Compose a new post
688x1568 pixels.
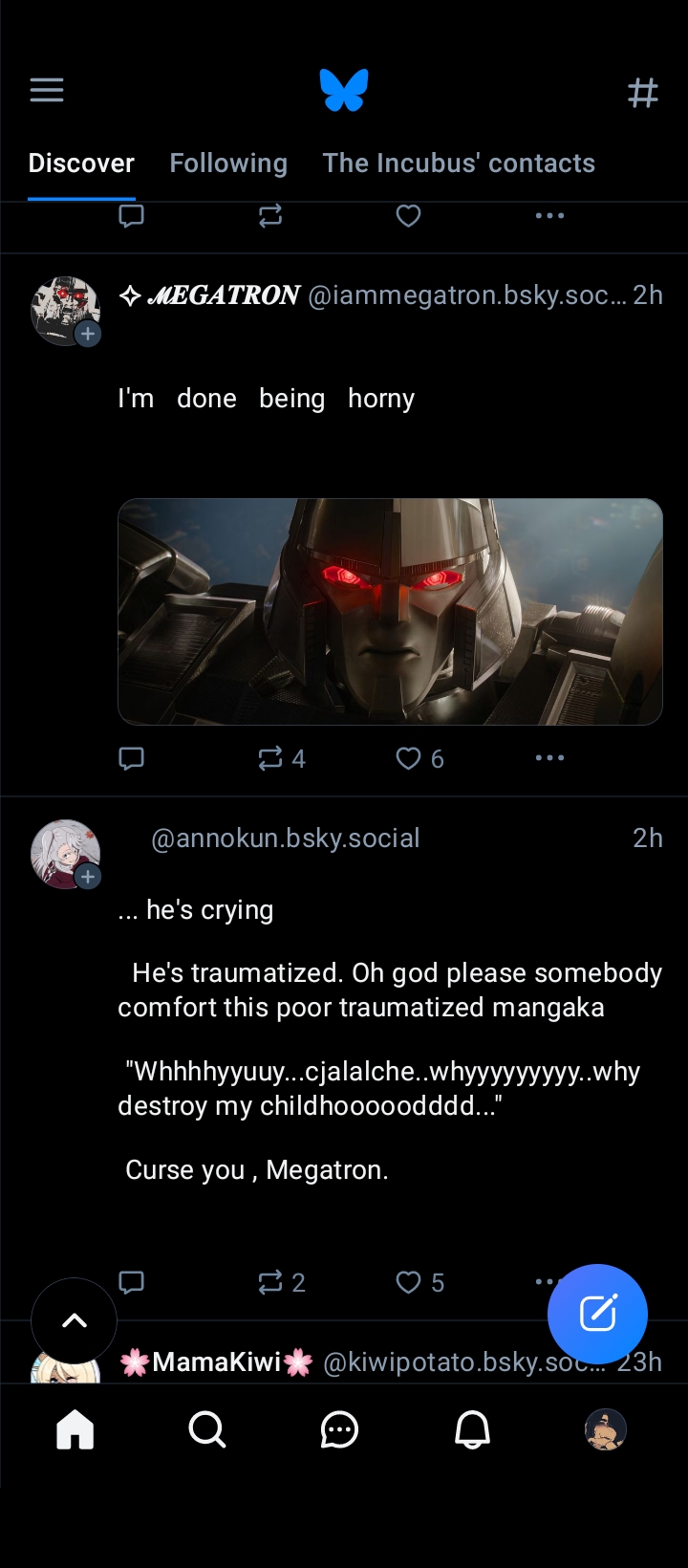click(x=597, y=1314)
